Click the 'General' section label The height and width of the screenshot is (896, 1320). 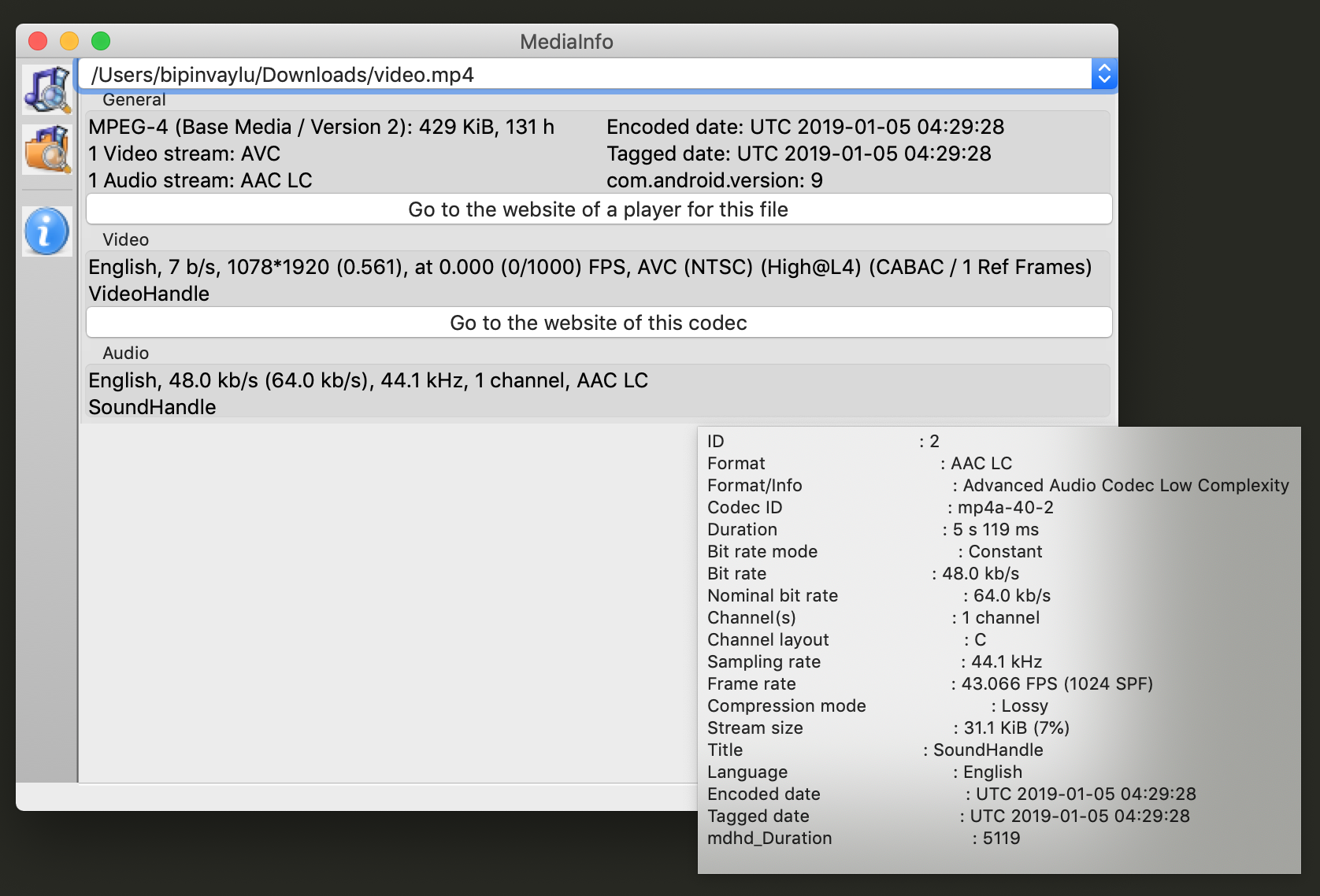[x=134, y=100]
